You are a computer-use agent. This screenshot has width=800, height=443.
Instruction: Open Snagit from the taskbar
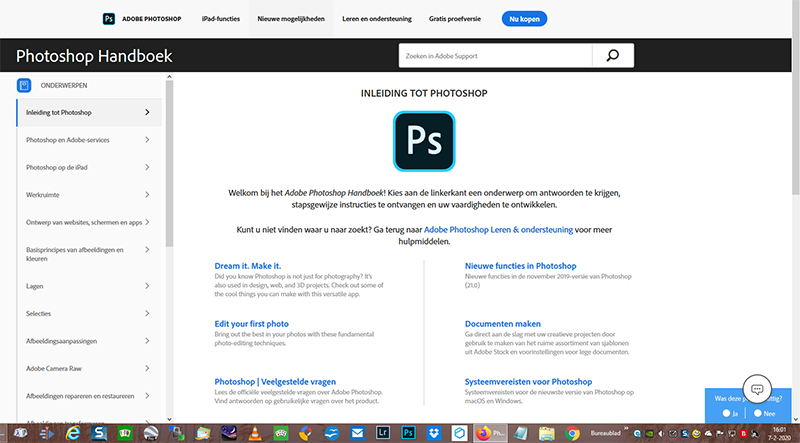98,433
